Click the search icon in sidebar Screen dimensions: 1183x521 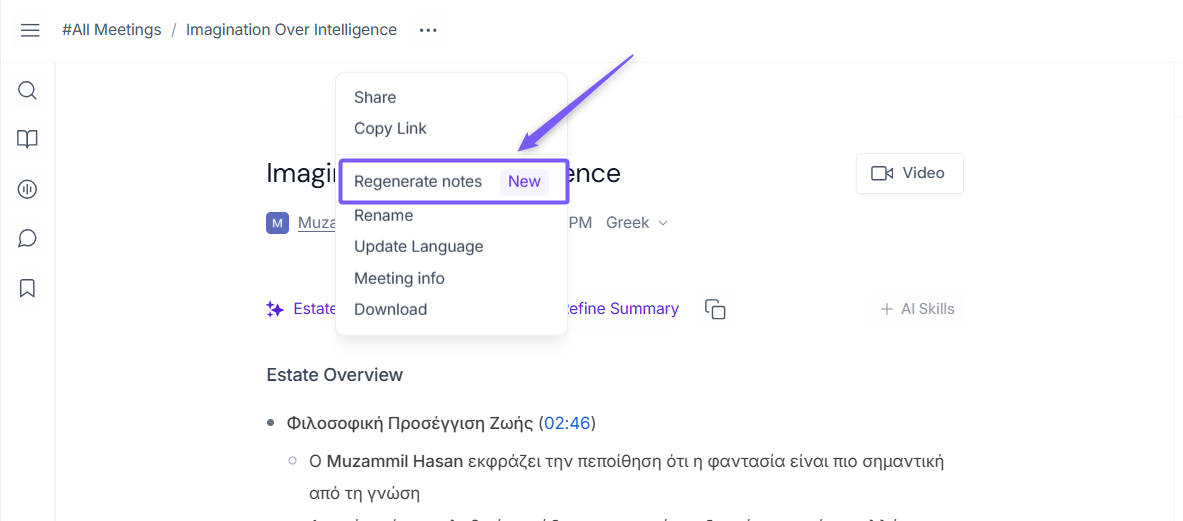coord(28,91)
